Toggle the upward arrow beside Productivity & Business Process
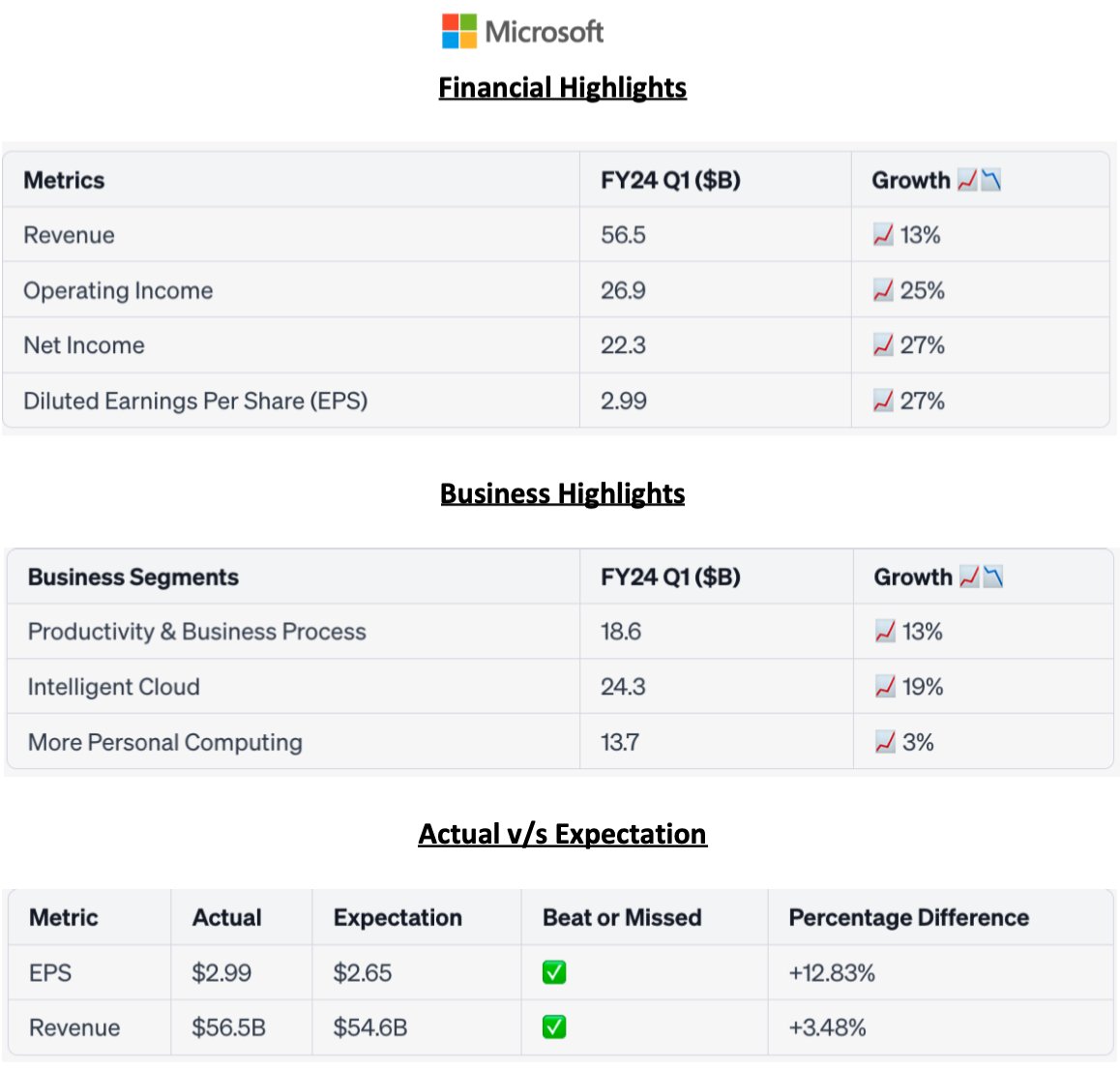This screenshot has width=1120, height=1068. click(883, 632)
